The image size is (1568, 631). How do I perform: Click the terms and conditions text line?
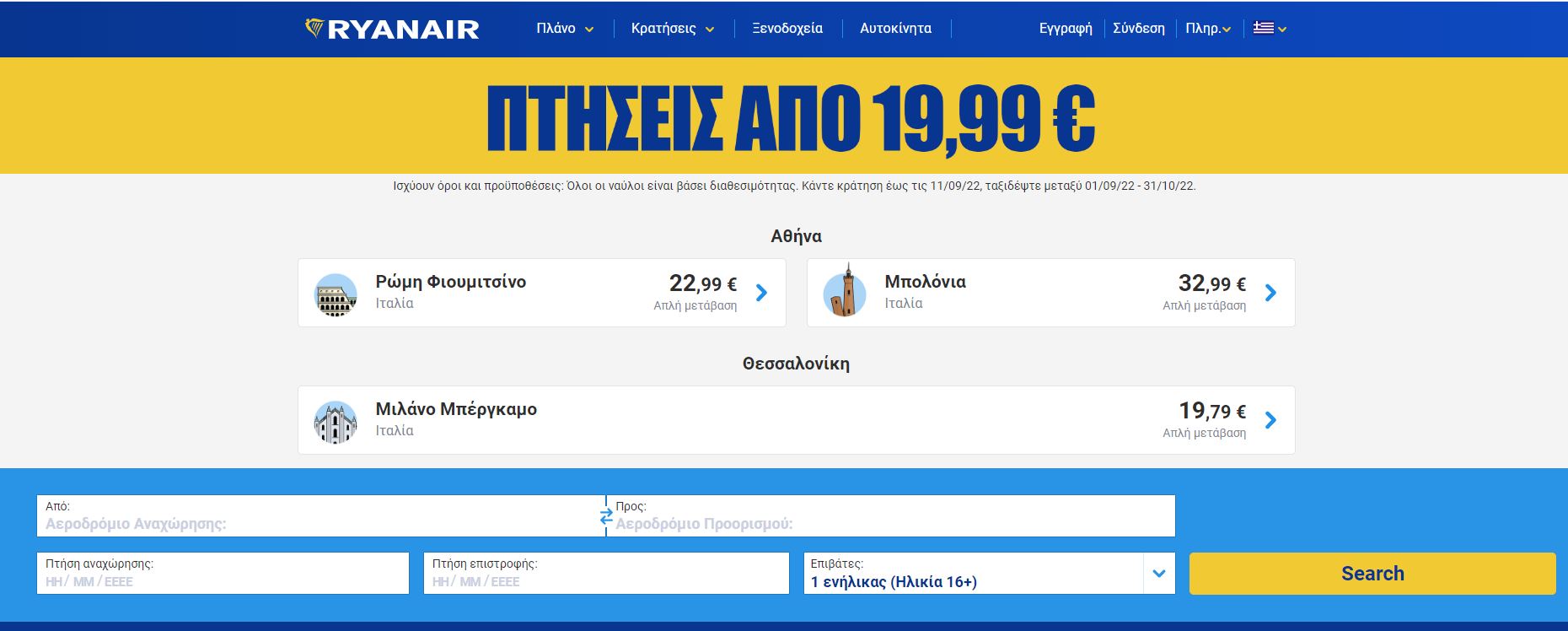(x=794, y=186)
